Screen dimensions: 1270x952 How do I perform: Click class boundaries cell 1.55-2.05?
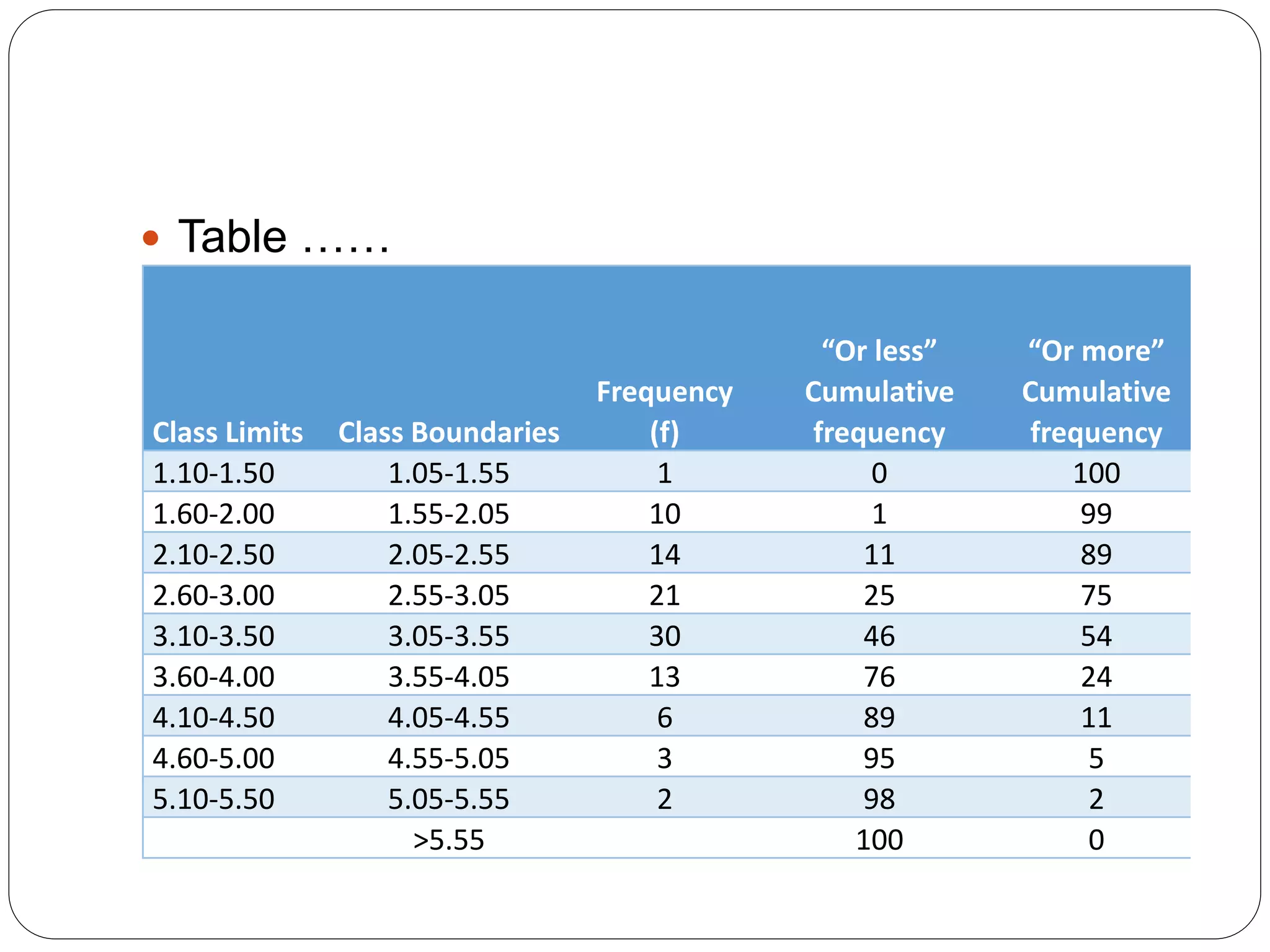(x=448, y=514)
